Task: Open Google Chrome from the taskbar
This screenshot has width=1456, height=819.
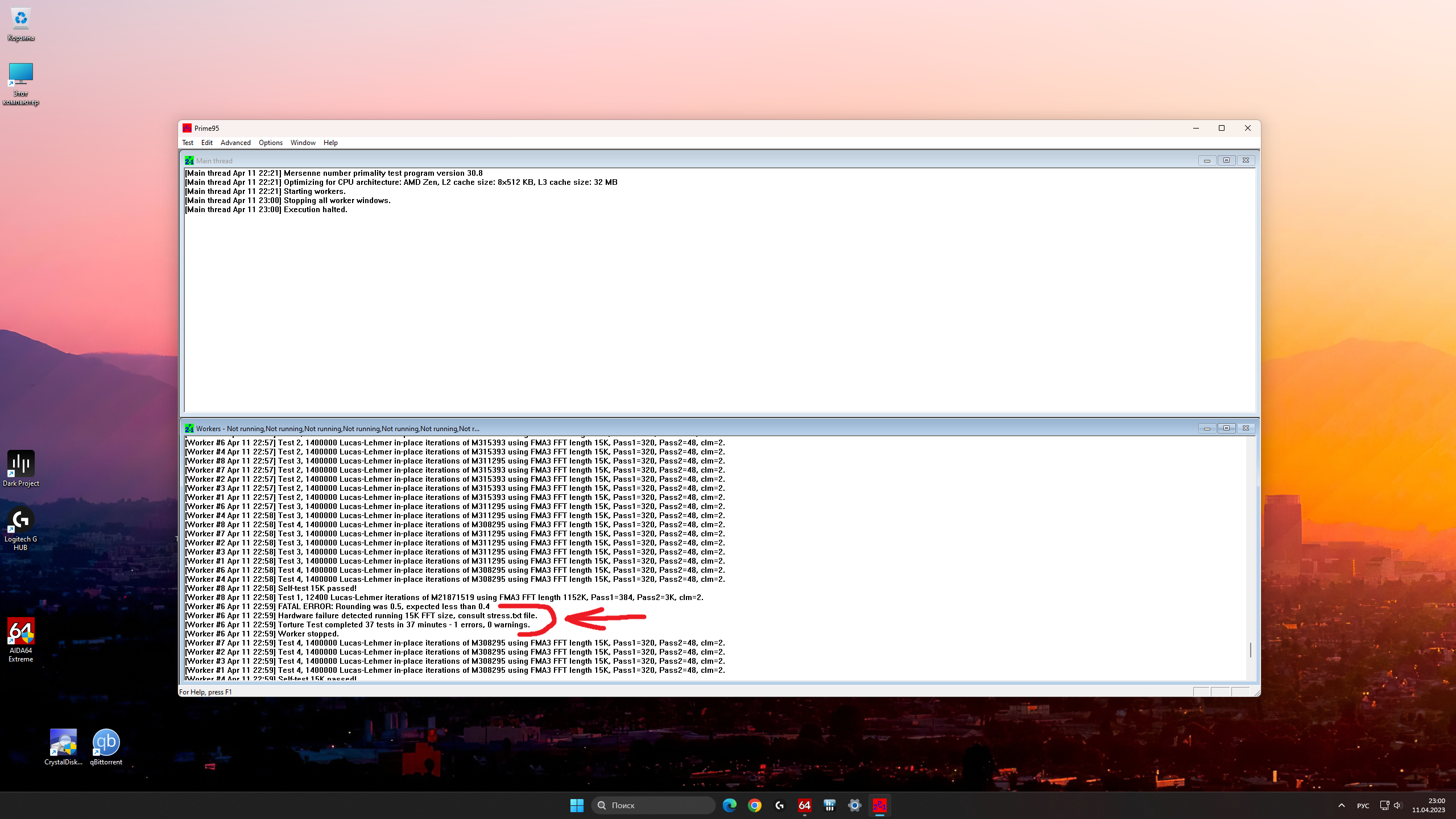Action: [x=754, y=805]
